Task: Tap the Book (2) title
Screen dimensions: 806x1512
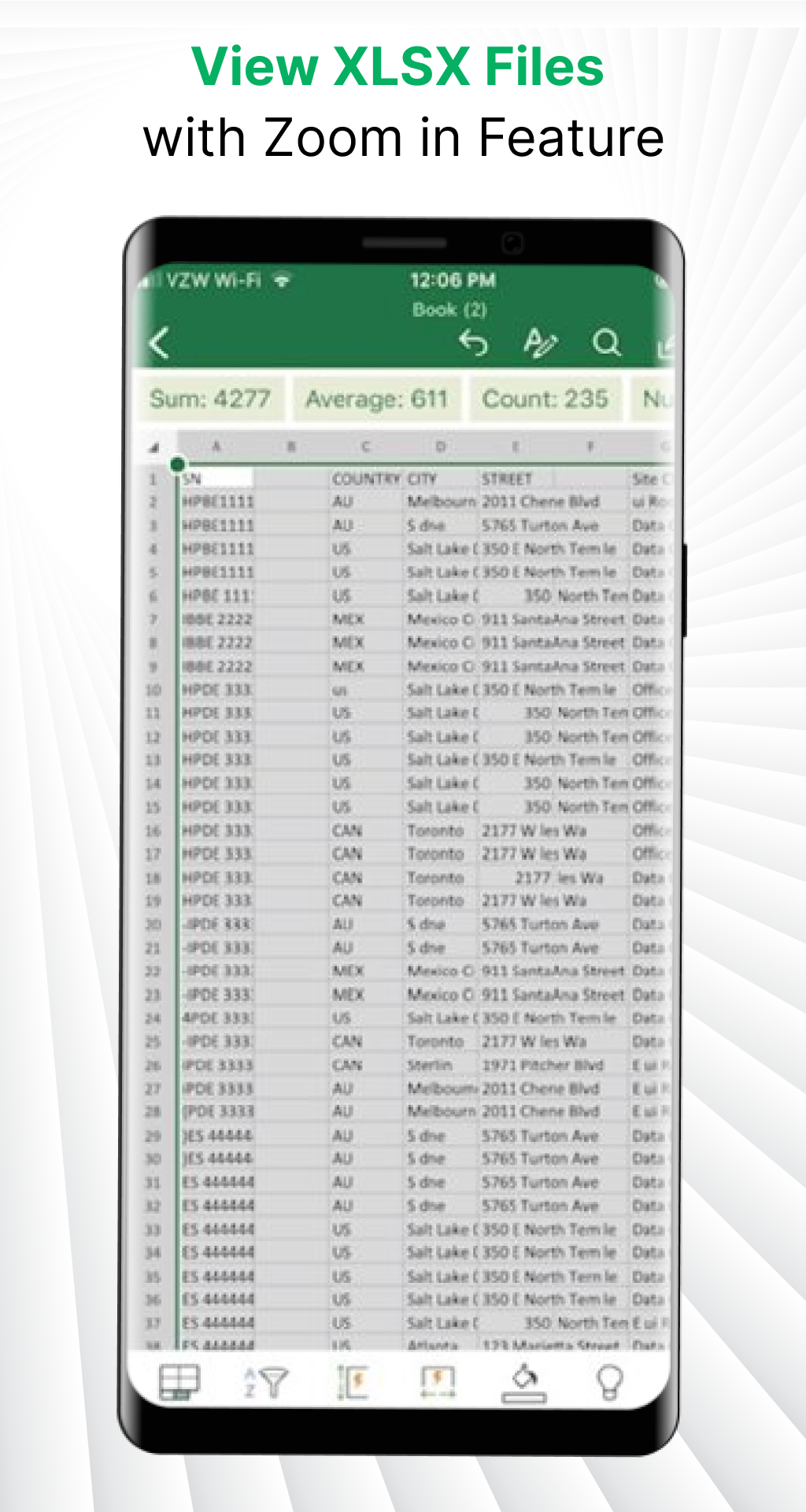Action: [x=449, y=309]
